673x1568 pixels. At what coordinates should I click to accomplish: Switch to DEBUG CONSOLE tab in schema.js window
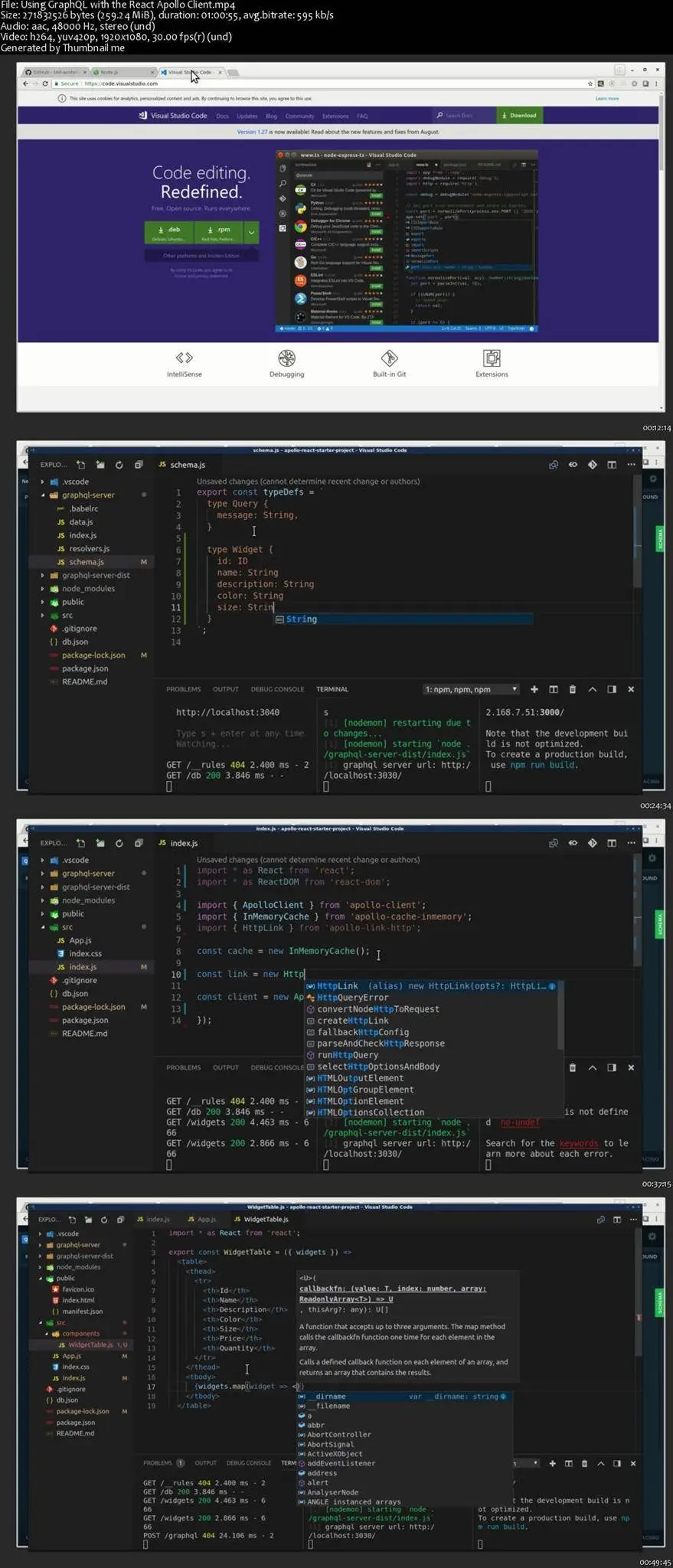(x=277, y=689)
